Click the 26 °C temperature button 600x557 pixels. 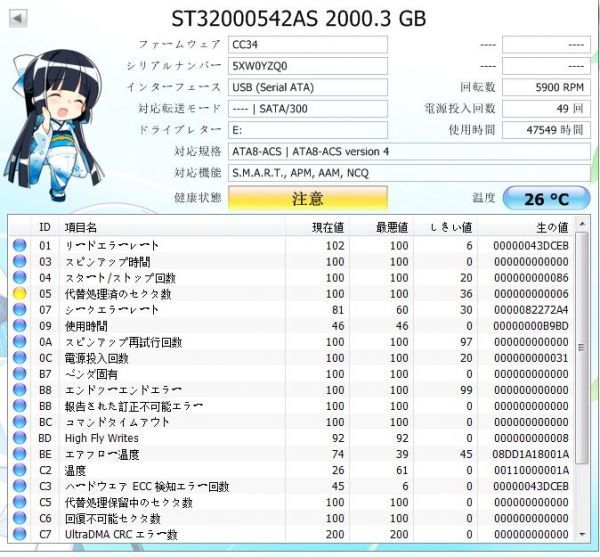(546, 198)
